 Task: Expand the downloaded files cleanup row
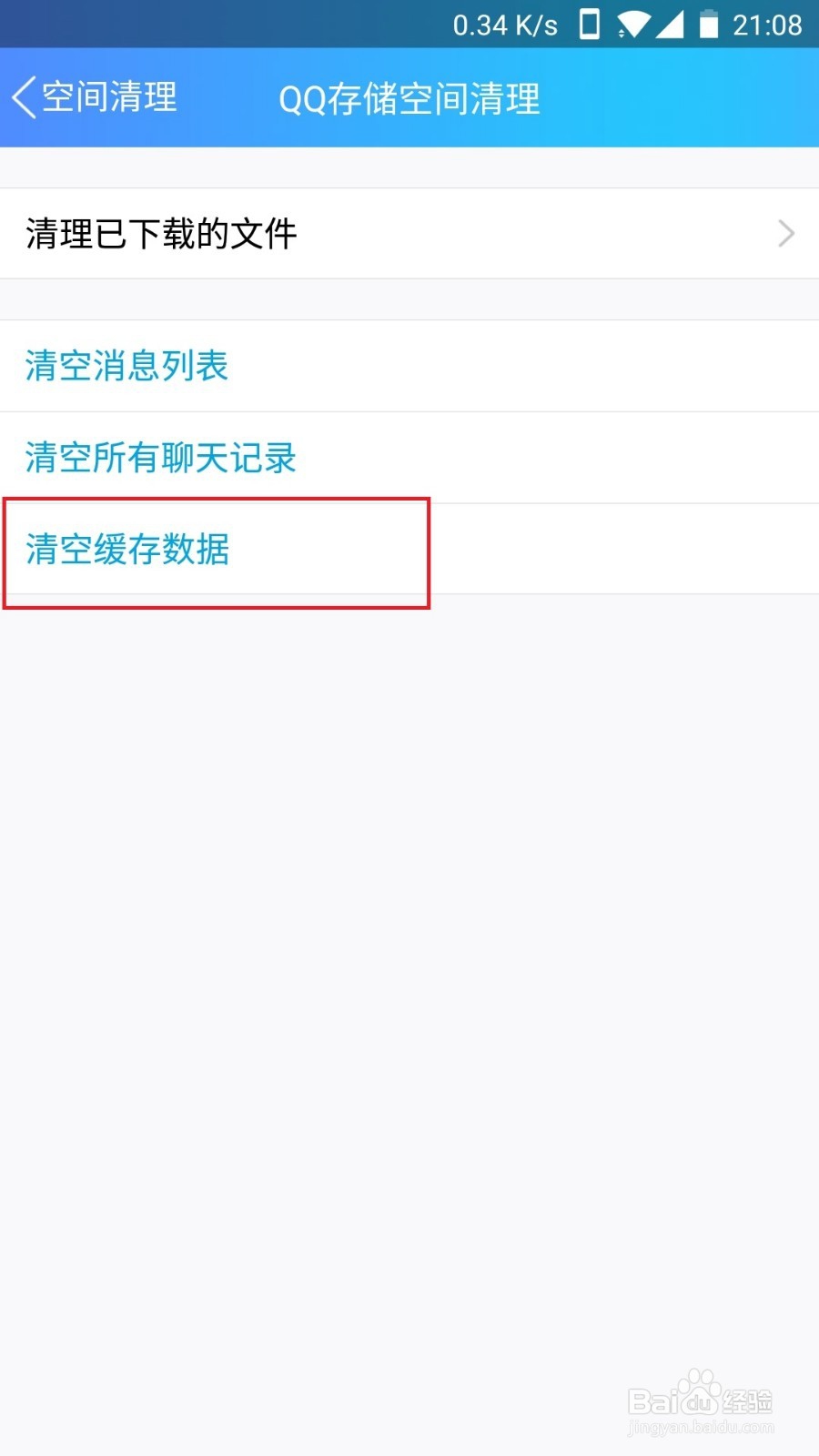coord(409,234)
